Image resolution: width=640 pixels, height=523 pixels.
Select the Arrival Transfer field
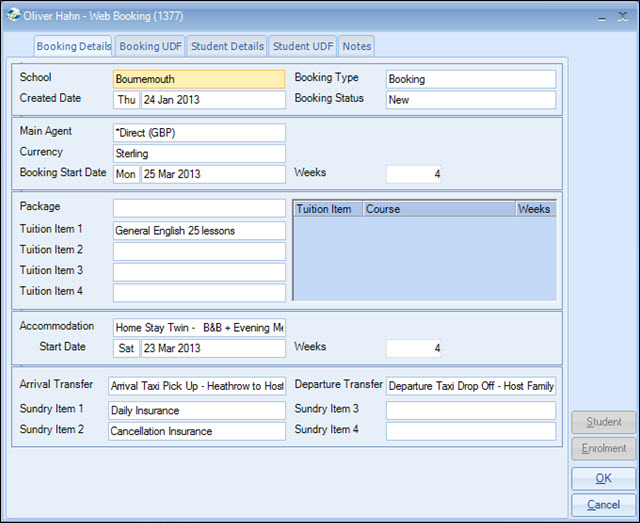point(197,386)
